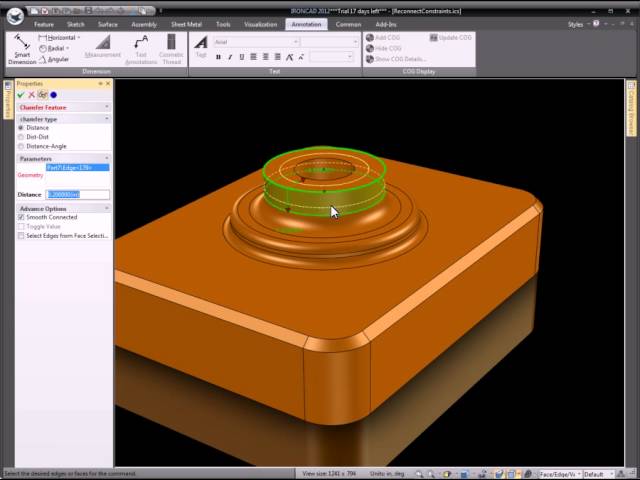Collapse the chamfer type section
The height and width of the screenshot is (480, 640).
pos(107,118)
